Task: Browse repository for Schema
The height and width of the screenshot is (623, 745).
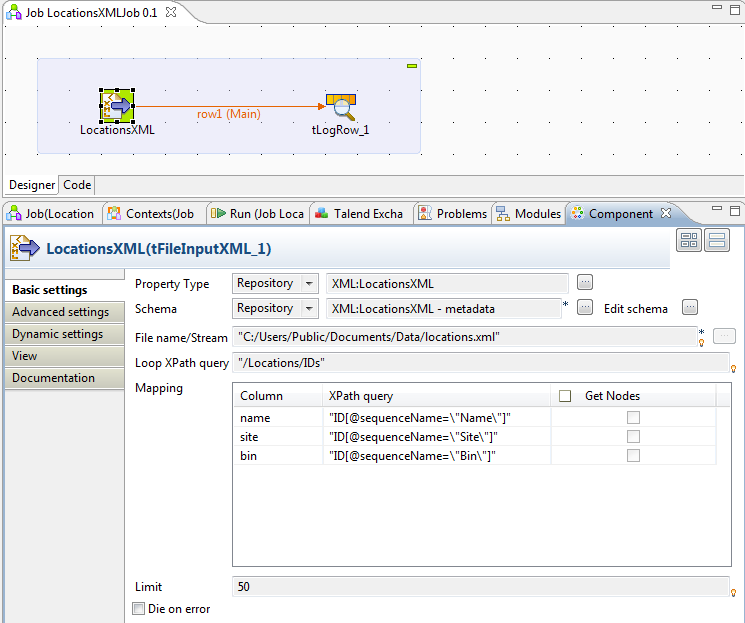Action: coord(585,307)
